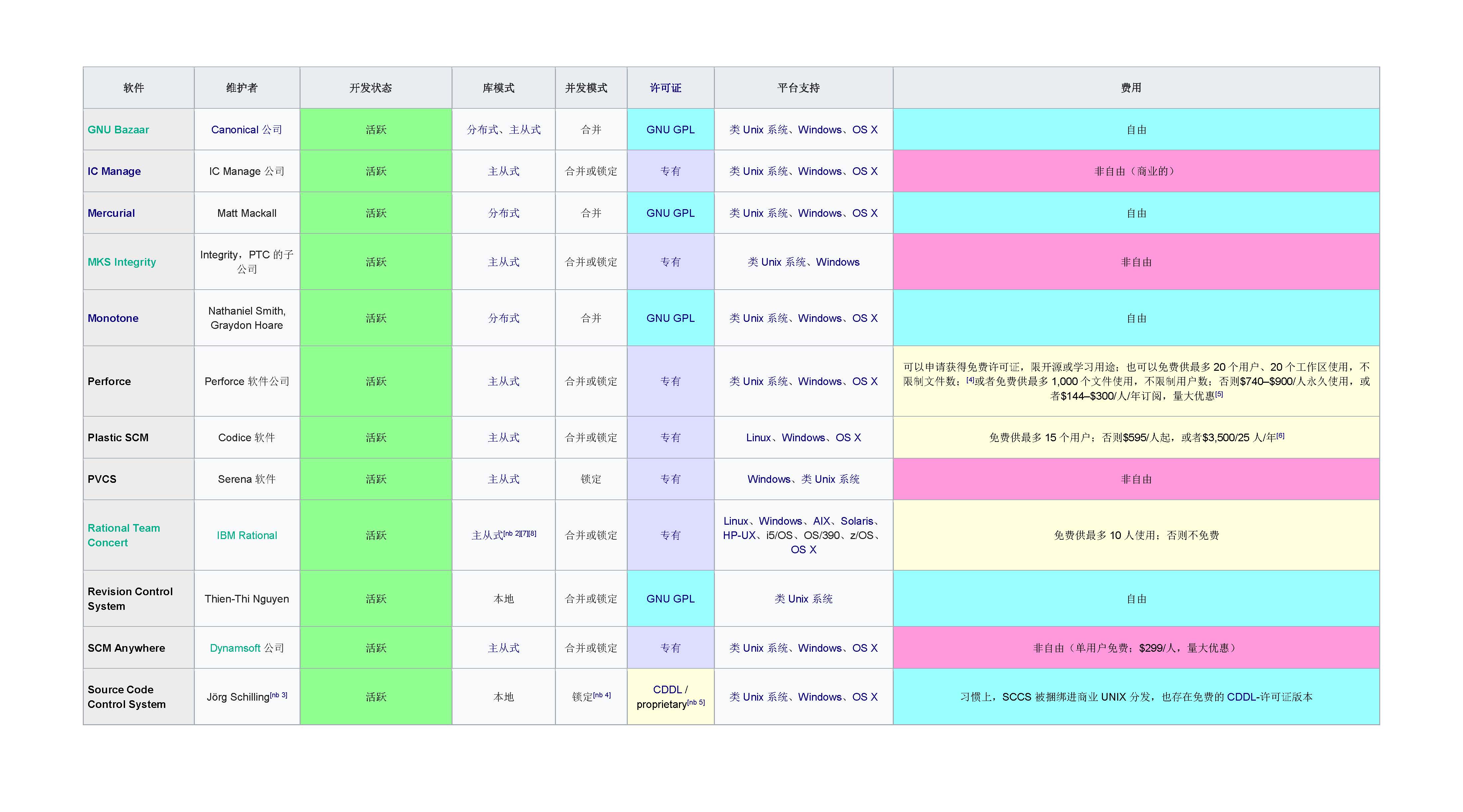
Task: Click 分布式 in the Monotone row
Action: [503, 318]
